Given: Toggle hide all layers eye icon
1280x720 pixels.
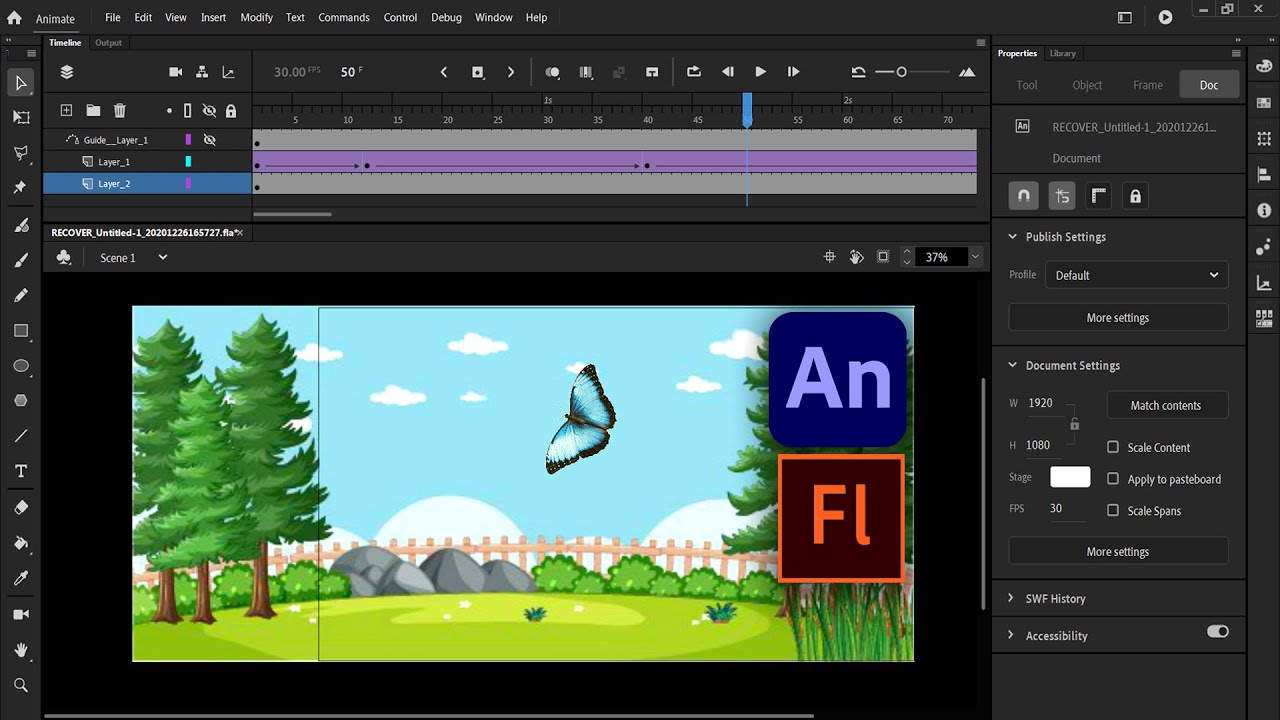Looking at the screenshot, I should (209, 111).
